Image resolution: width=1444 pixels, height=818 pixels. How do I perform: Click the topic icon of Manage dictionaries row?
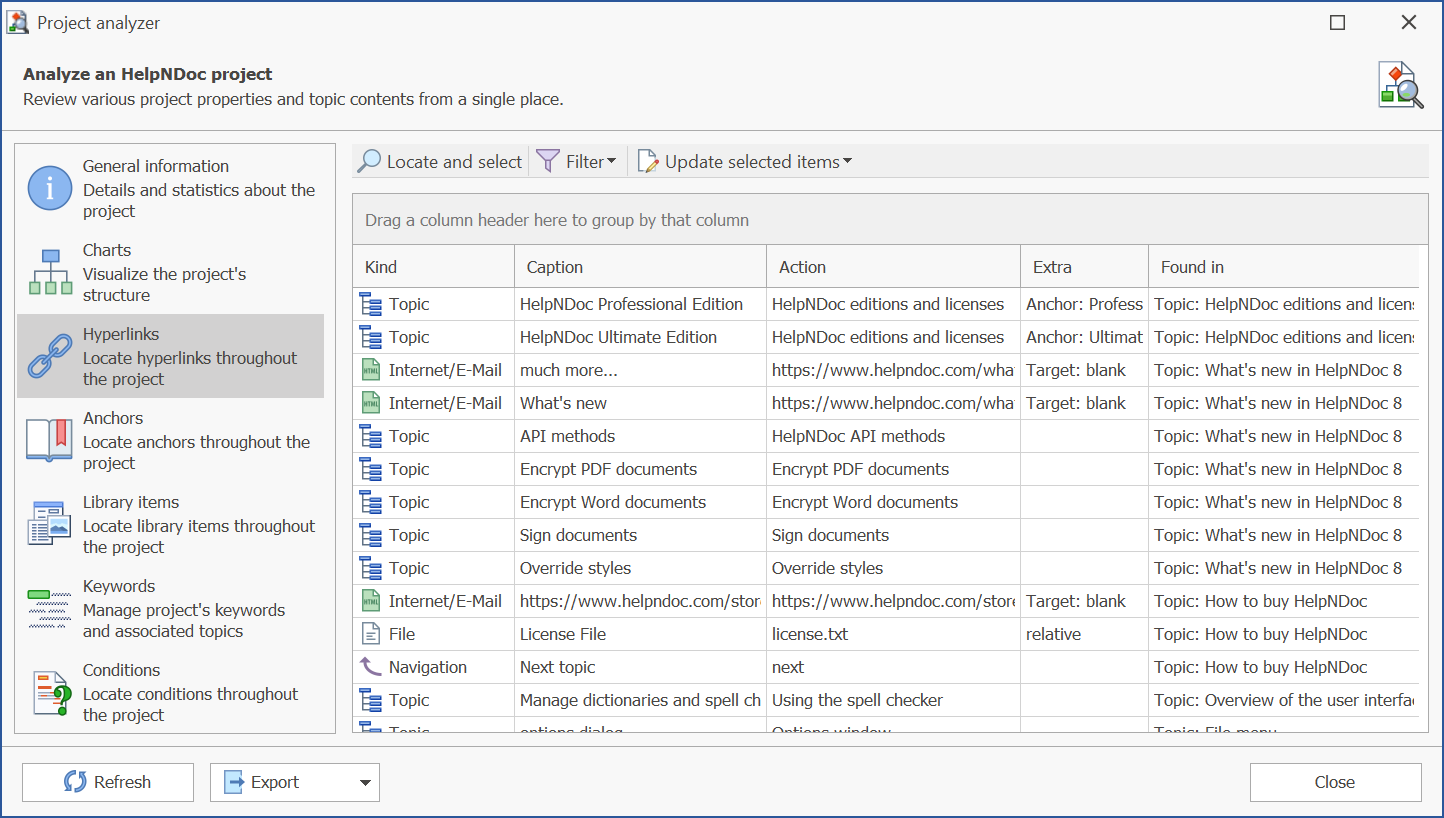coord(371,700)
